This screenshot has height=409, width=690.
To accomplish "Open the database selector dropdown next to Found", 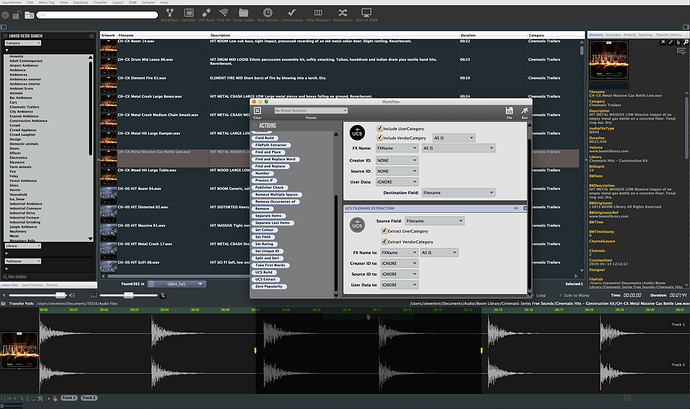I will [176, 284].
